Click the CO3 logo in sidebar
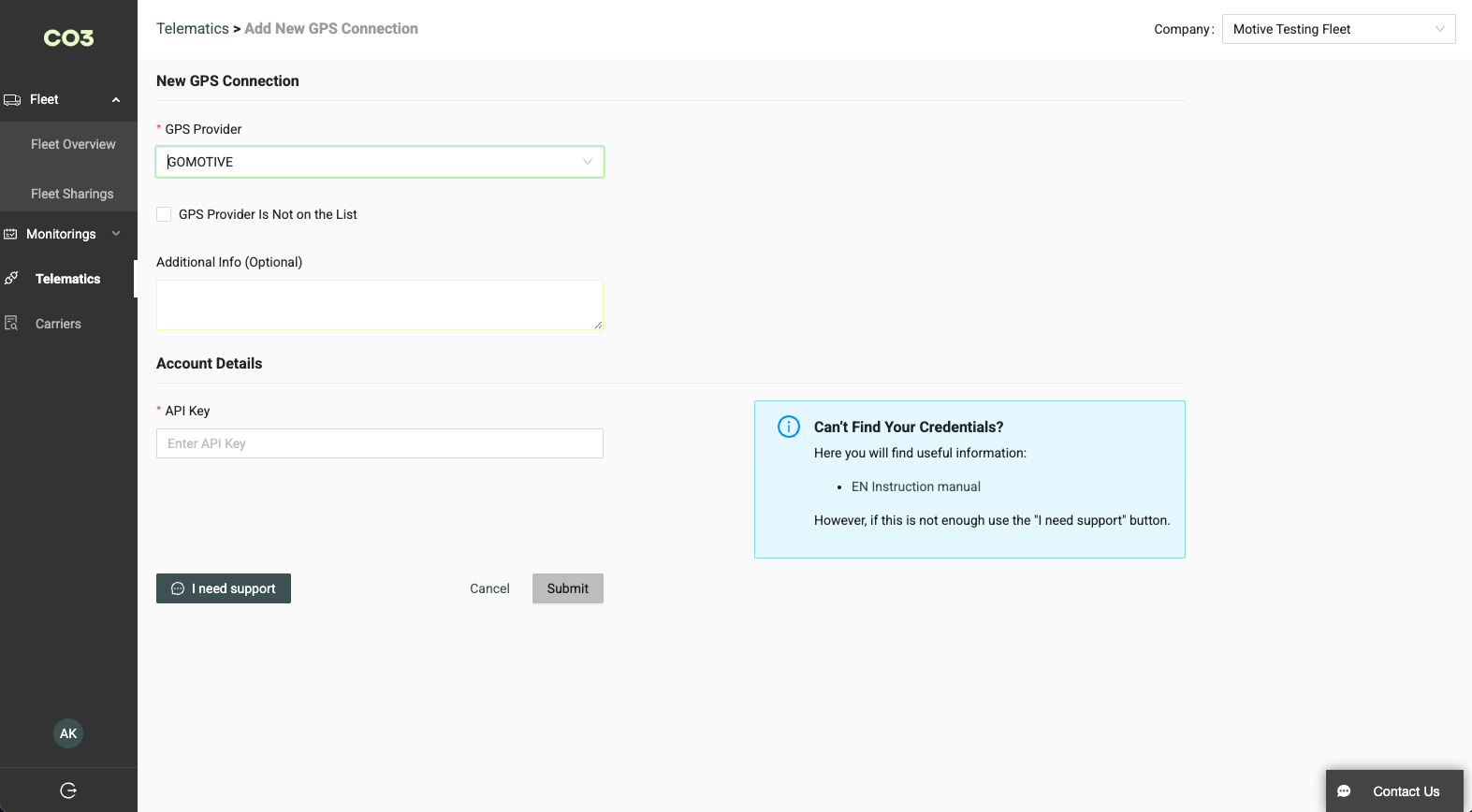The width and height of the screenshot is (1472, 812). tap(68, 38)
